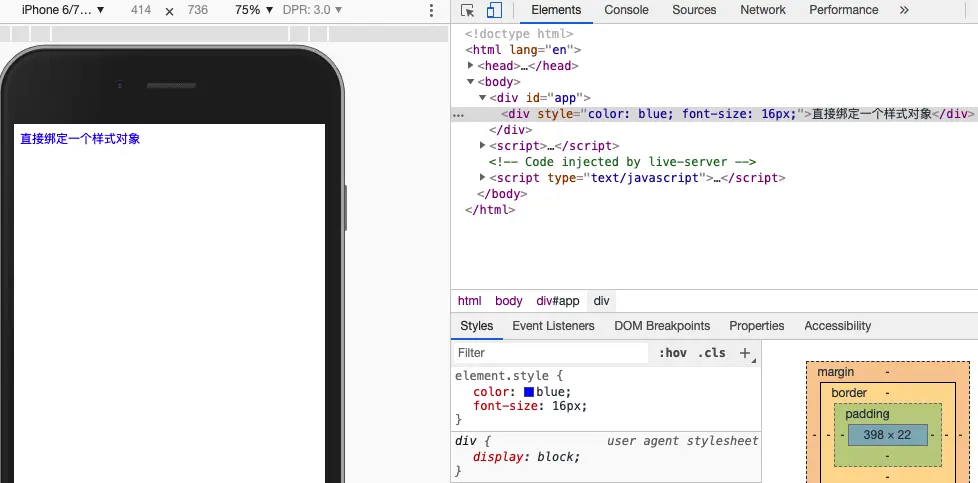Click the 398 × 22 content box

[x=887, y=435]
